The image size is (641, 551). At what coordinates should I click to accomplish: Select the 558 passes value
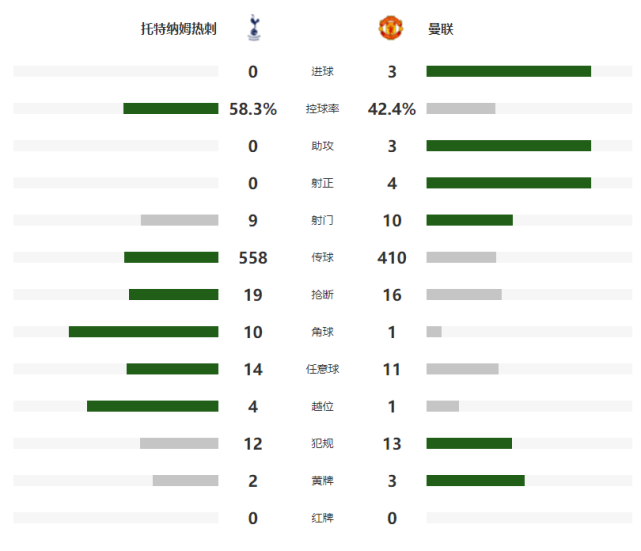pyautogui.click(x=253, y=258)
